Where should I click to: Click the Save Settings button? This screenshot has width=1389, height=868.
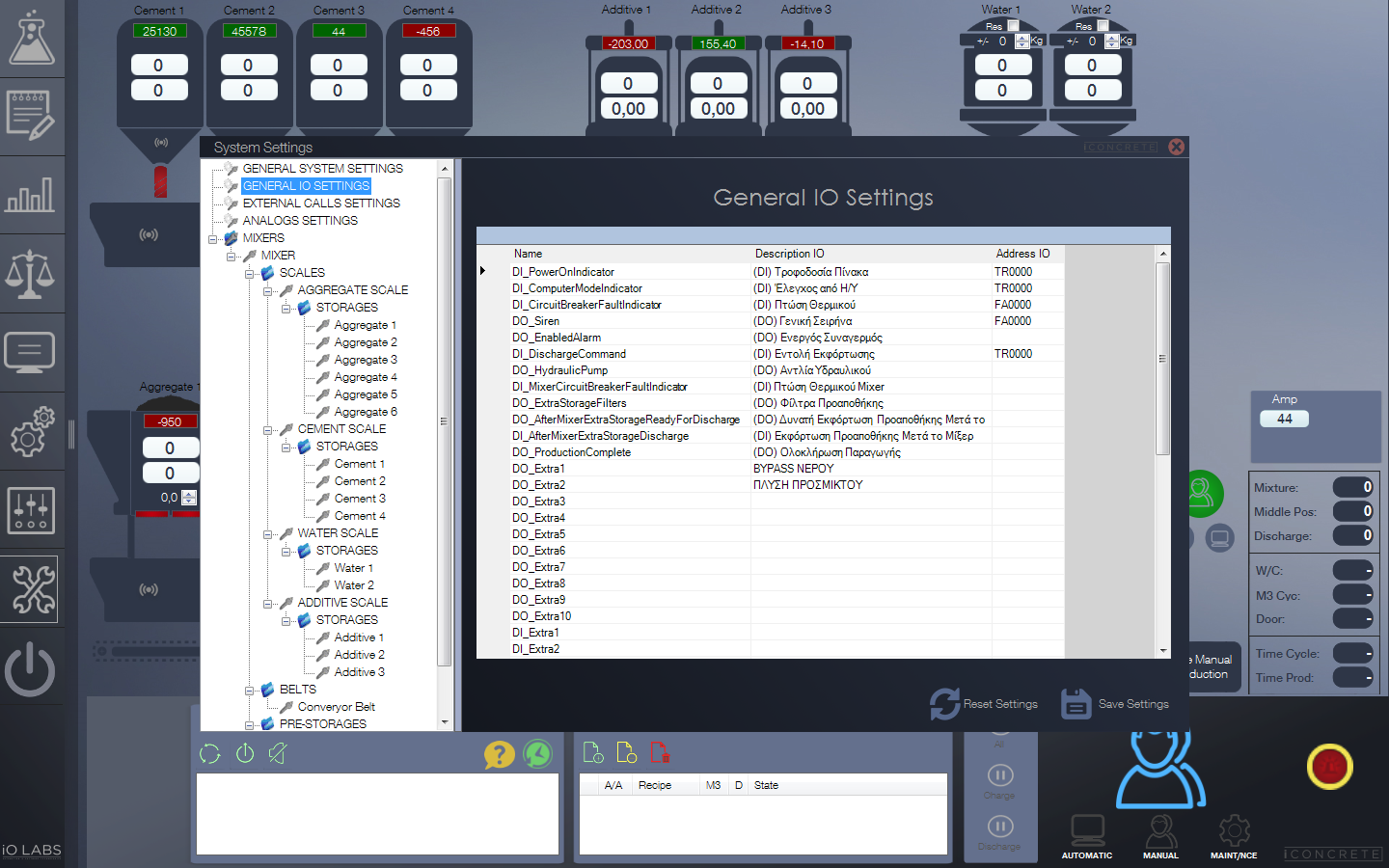[1115, 704]
